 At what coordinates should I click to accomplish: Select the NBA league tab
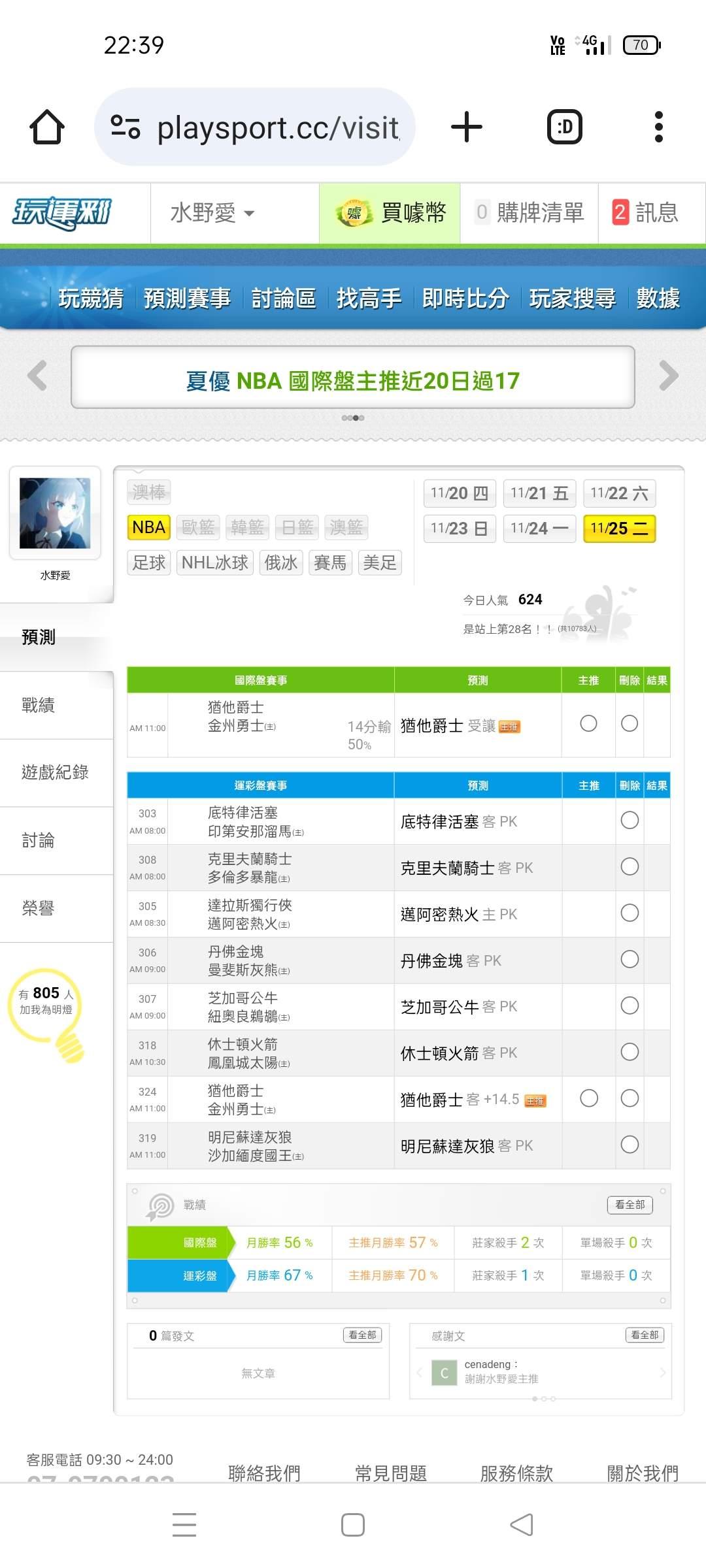[x=149, y=527]
